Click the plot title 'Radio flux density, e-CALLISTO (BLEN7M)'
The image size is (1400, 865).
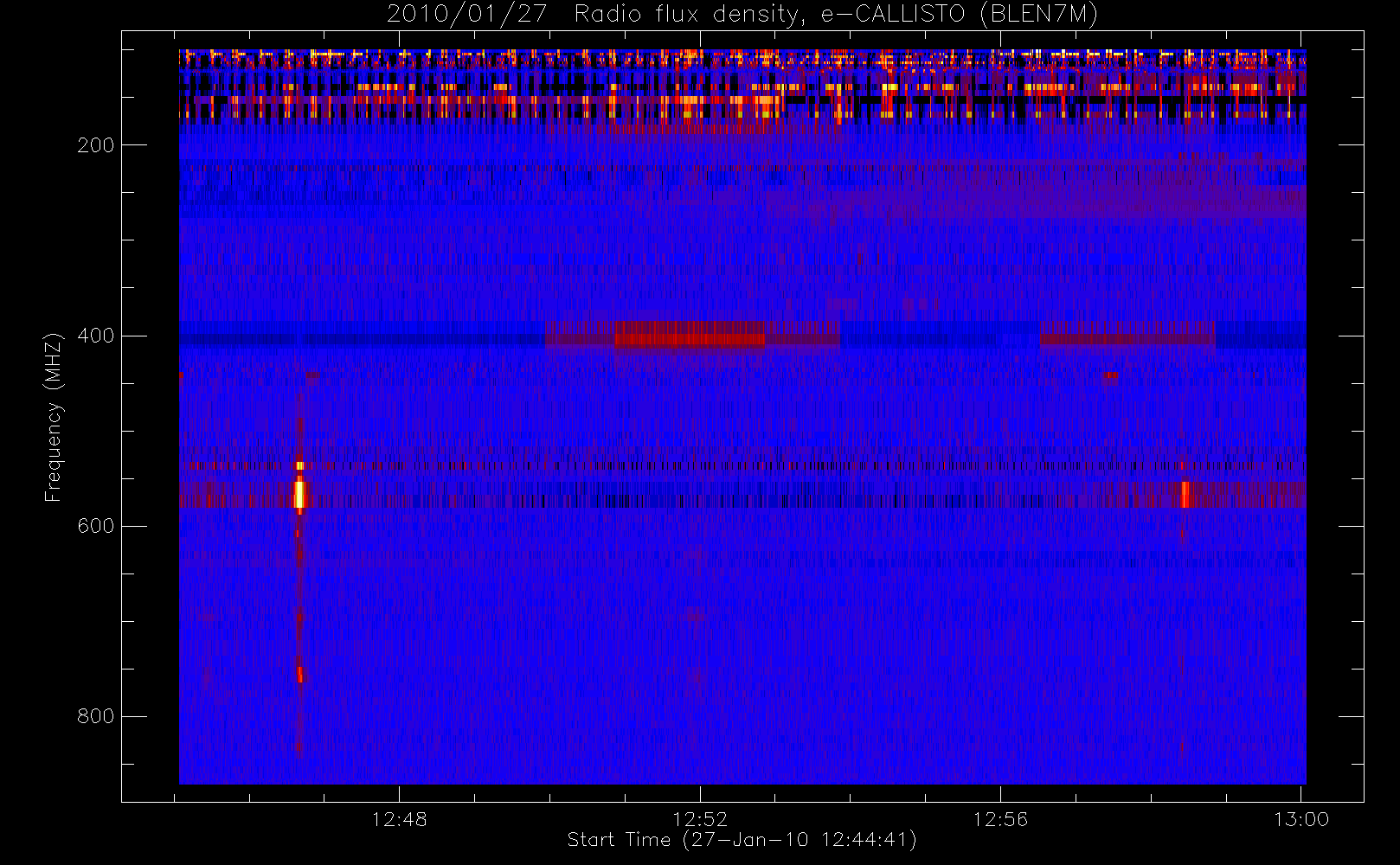pos(836,14)
